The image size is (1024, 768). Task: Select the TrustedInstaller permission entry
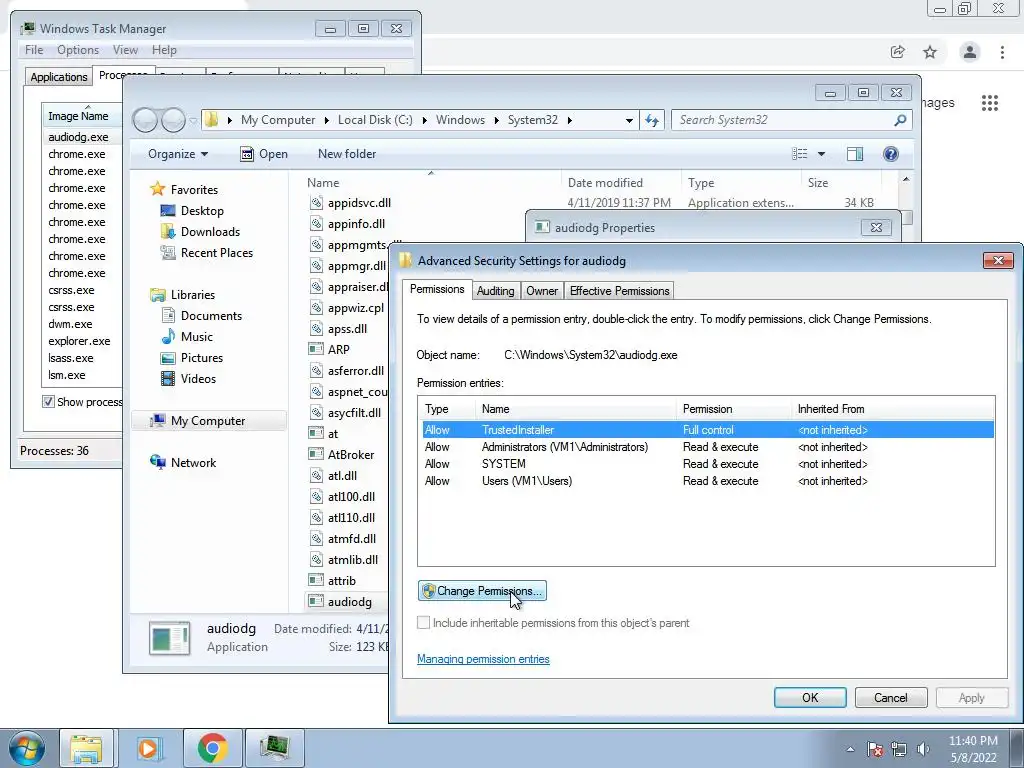pyautogui.click(x=708, y=430)
